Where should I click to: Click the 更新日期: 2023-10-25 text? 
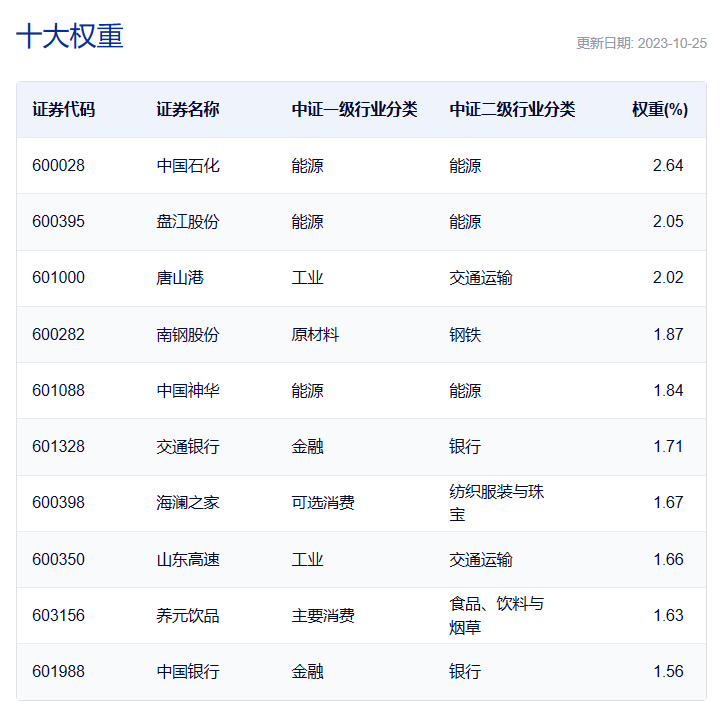[x=641, y=43]
